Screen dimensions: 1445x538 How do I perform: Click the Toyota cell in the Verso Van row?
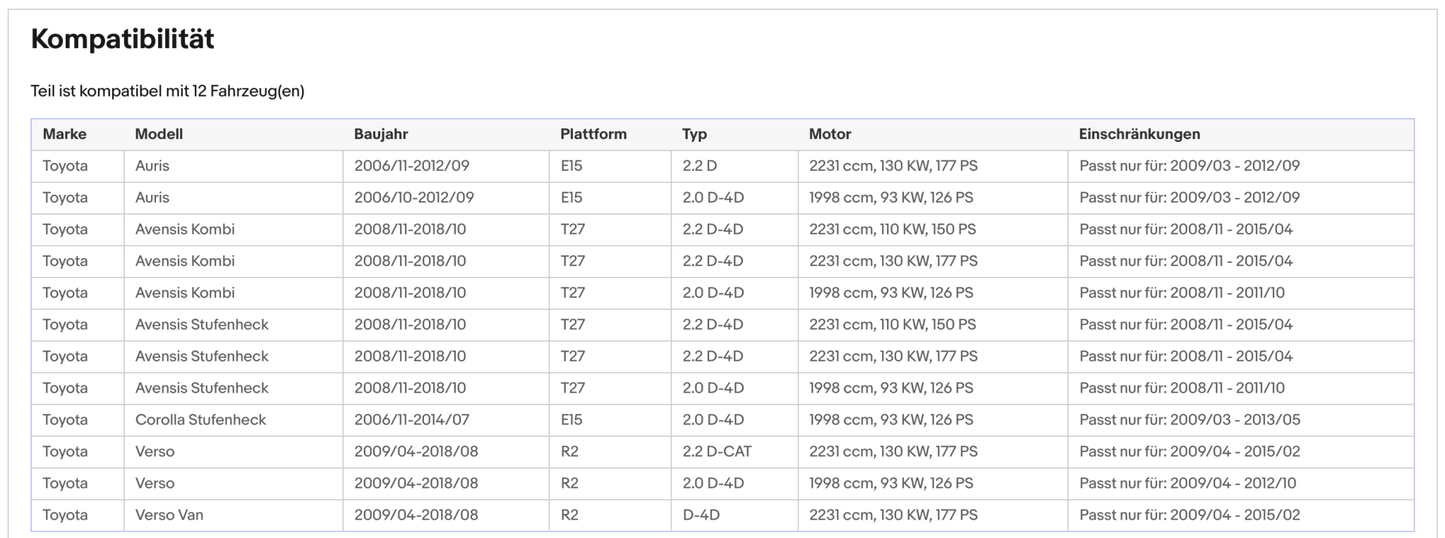65,515
